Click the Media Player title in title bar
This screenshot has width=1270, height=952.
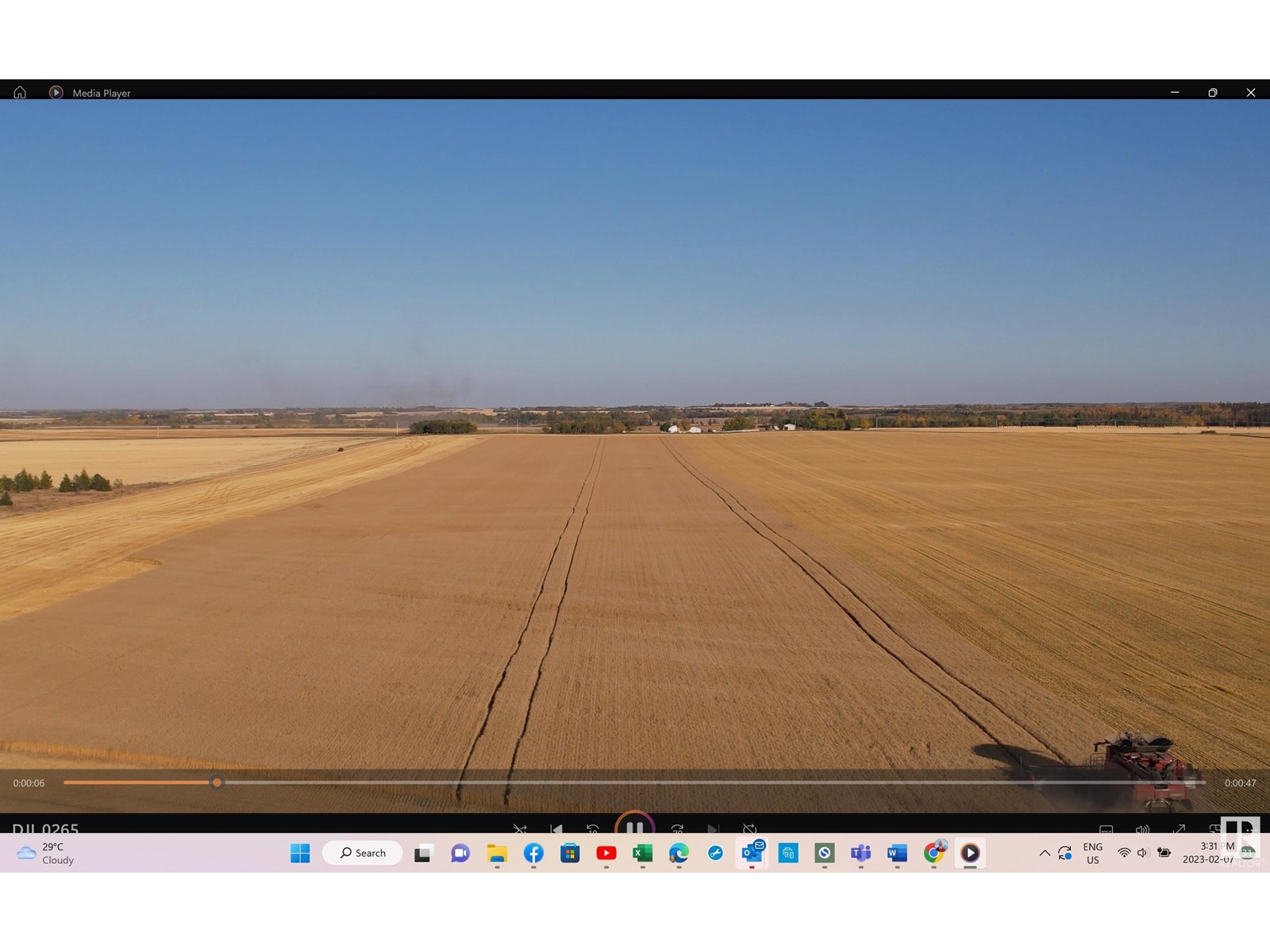[102, 93]
